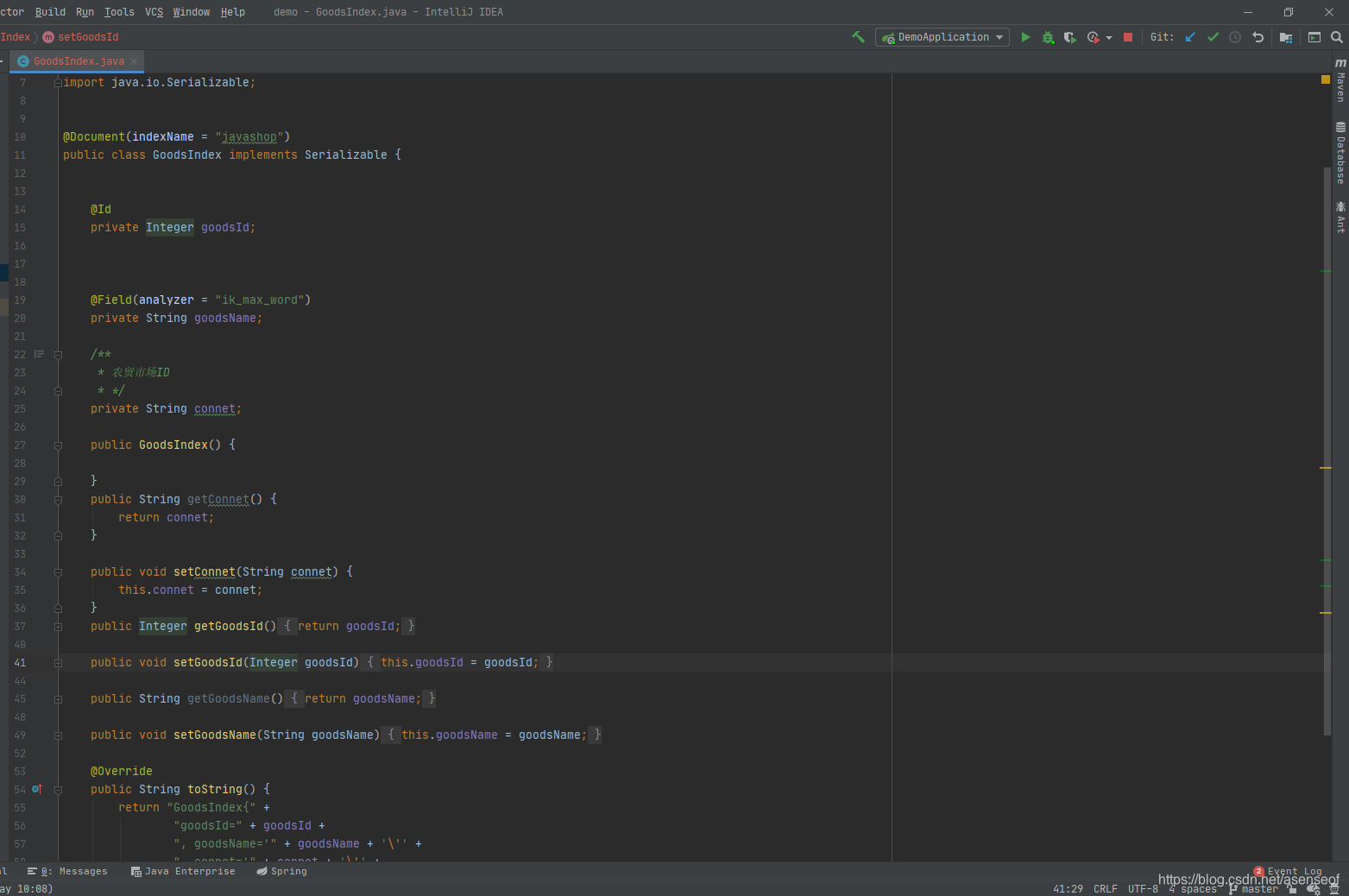The image size is (1349, 896).
Task: Click the "javashop" index name string
Action: click(249, 137)
